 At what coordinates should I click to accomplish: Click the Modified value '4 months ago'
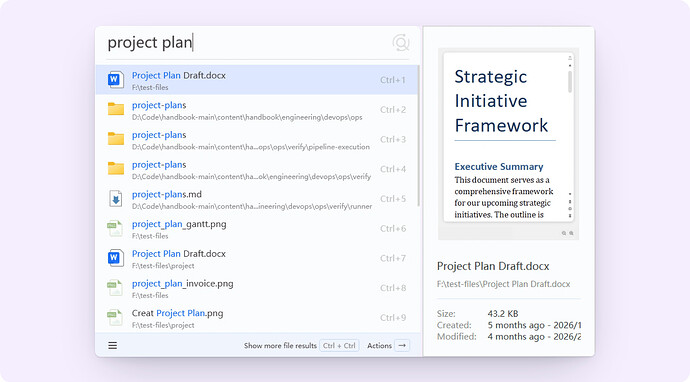(x=517, y=337)
